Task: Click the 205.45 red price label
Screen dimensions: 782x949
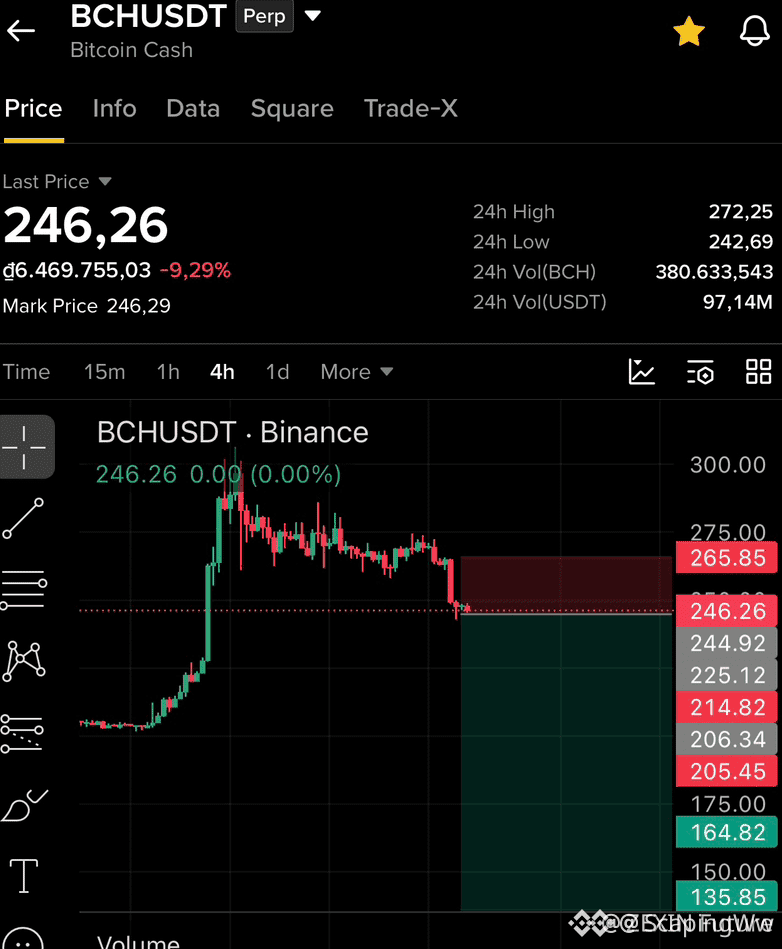Action: pos(727,771)
